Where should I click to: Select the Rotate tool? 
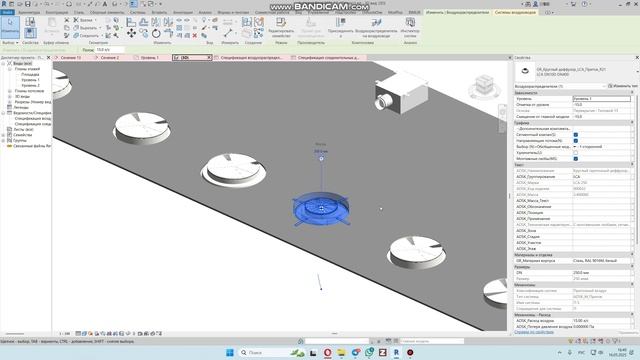coord(156,33)
